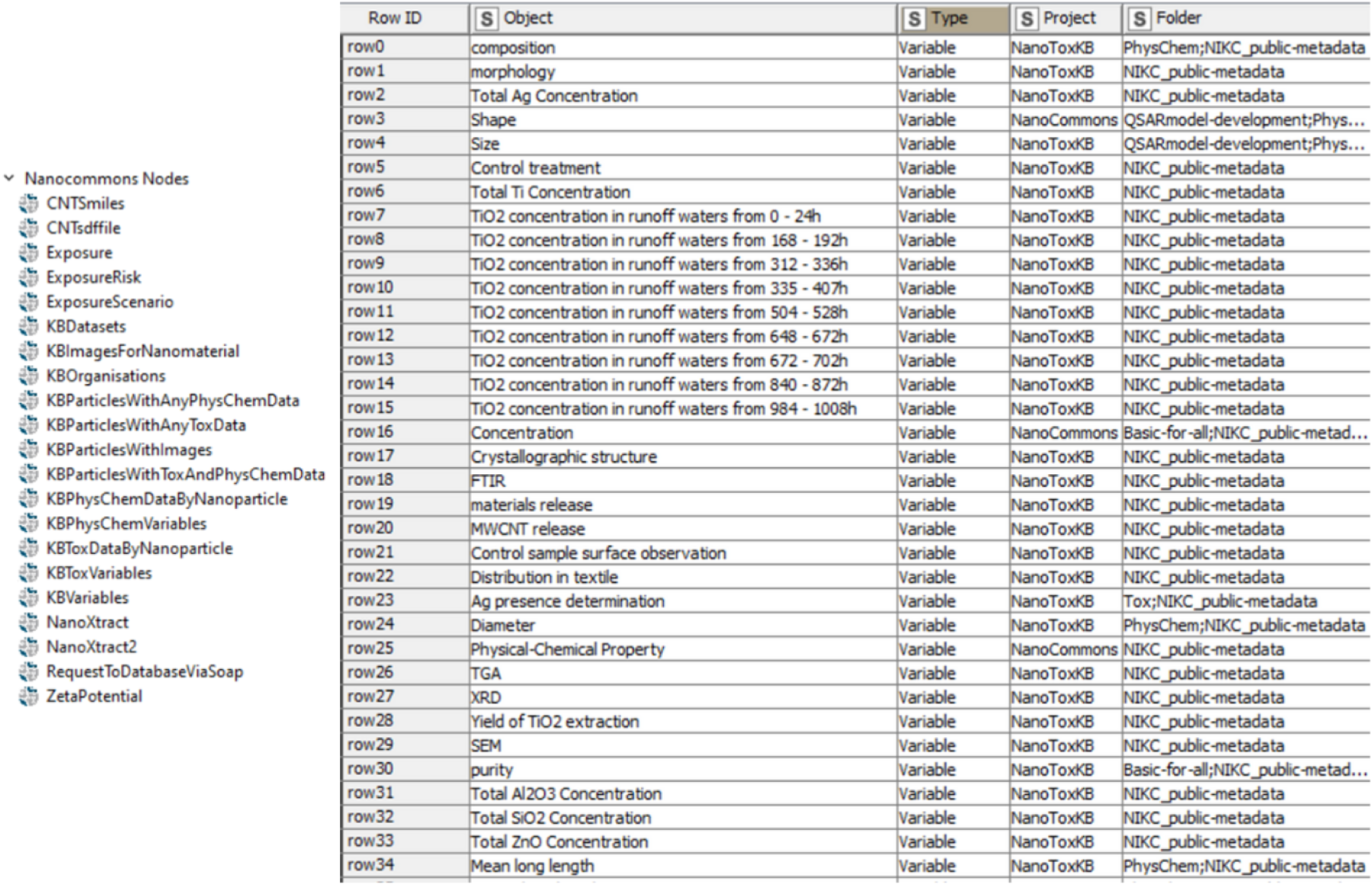Click NanoCommons project cell in Shape row
Viewport: 1372px width, 884px height.
tap(1065, 120)
